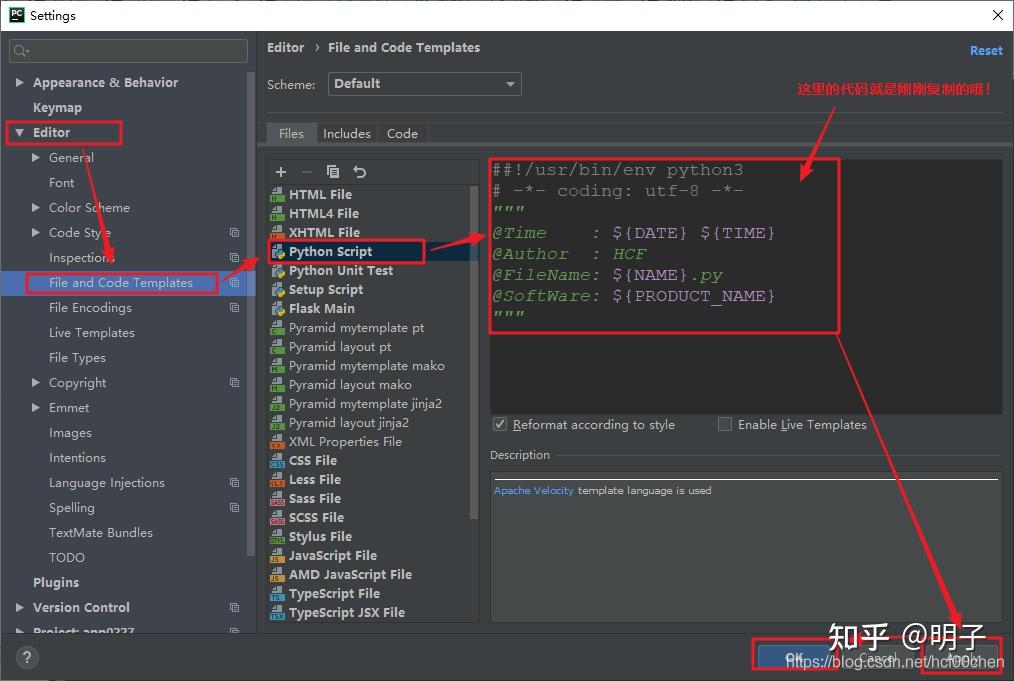Click the Python Unit Test icon
The width and height of the screenshot is (1014, 681).
[x=278, y=270]
